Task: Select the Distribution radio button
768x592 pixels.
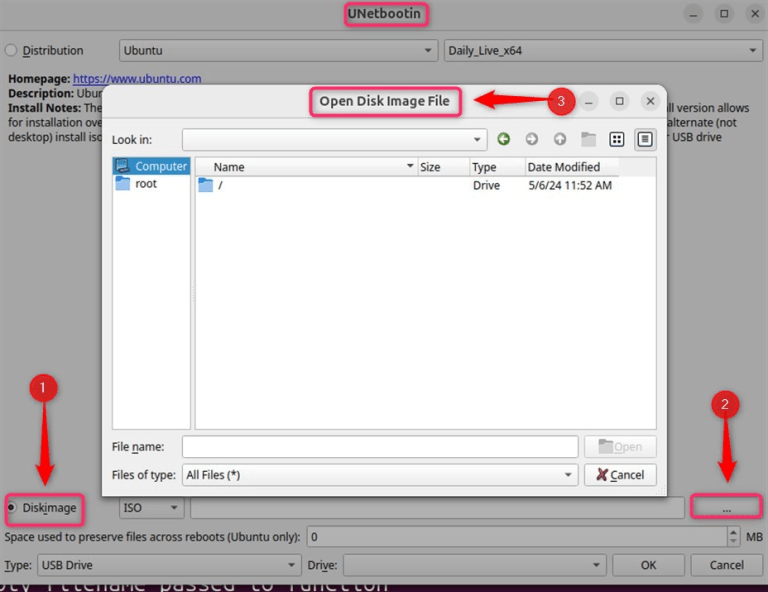Action: pyautogui.click(x=11, y=50)
